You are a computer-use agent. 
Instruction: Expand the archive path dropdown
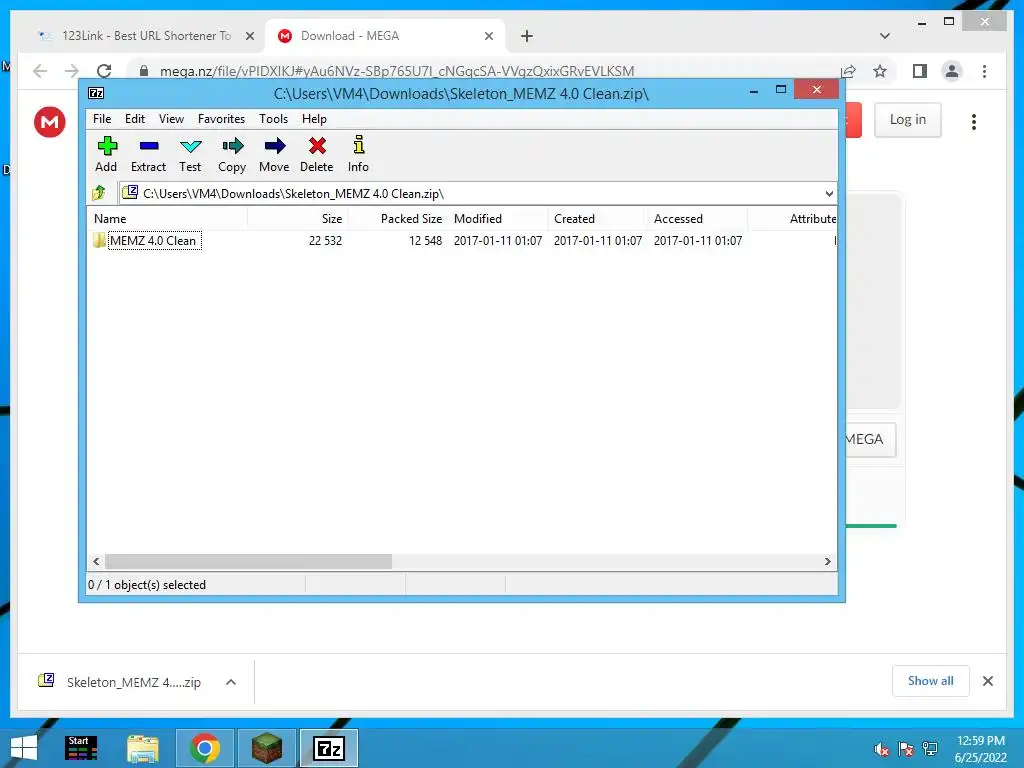[x=829, y=193]
